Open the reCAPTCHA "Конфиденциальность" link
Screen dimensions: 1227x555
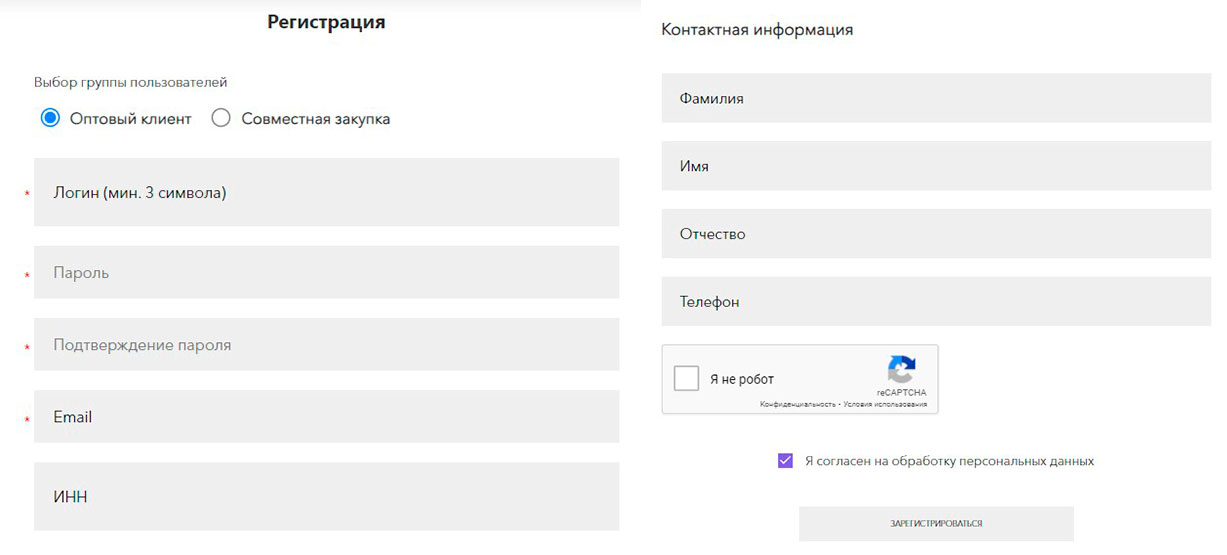pos(797,405)
